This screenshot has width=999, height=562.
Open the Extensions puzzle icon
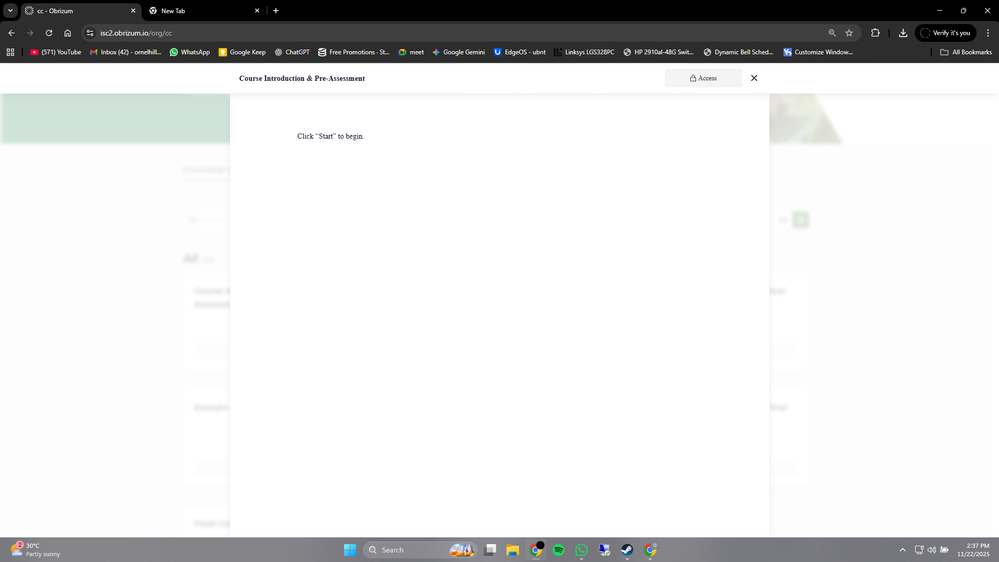tap(875, 32)
